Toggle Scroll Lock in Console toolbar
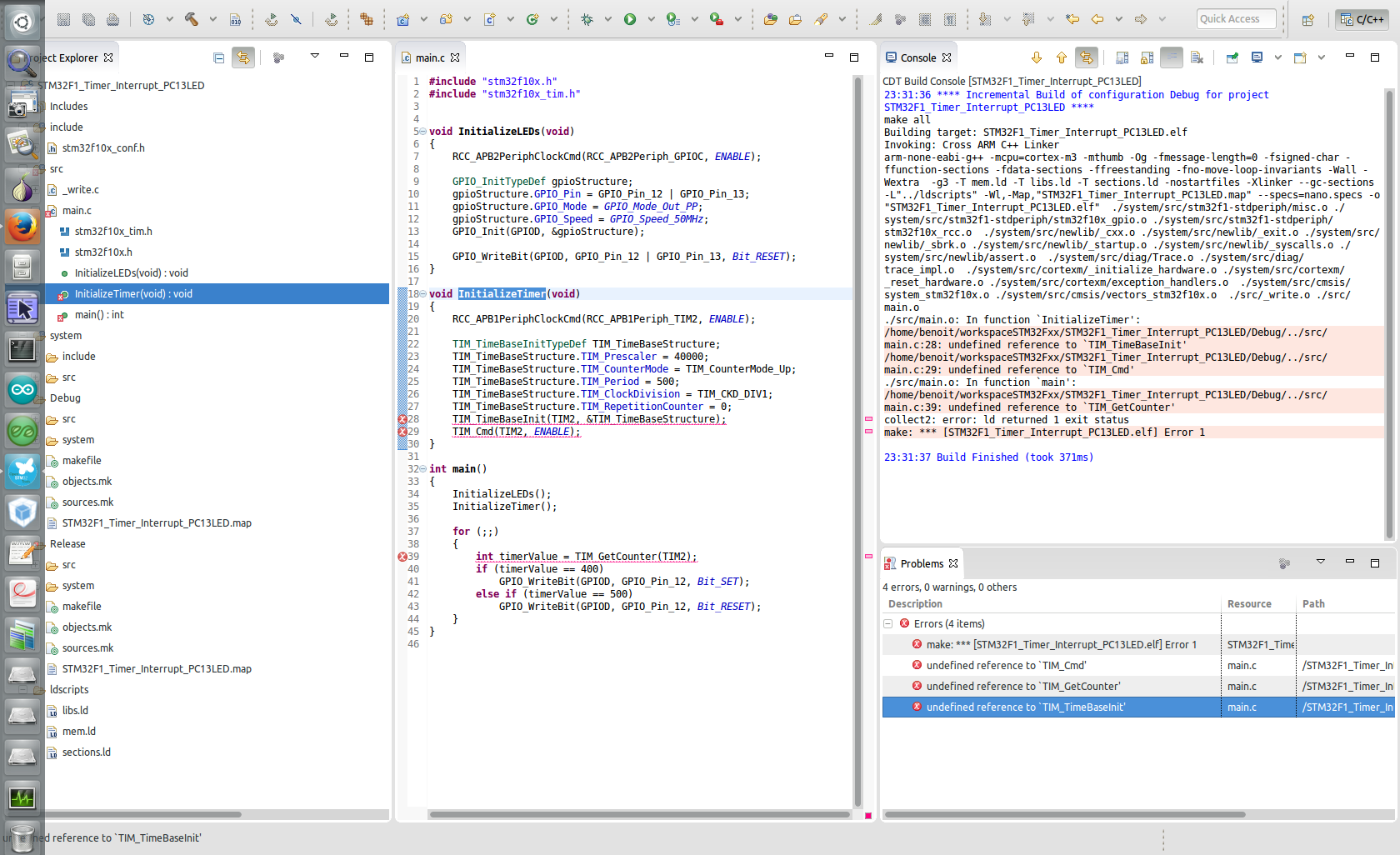 click(1147, 57)
